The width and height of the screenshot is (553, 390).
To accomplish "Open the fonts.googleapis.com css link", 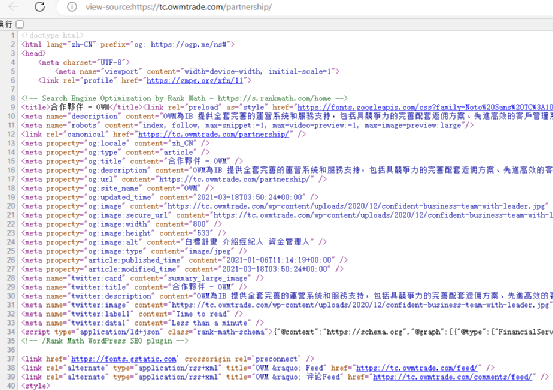I will coord(425,107).
